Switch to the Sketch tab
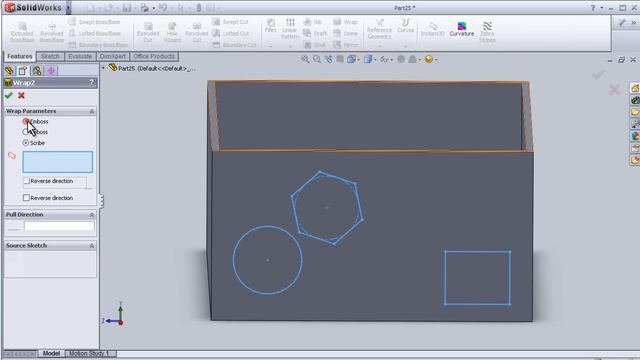 [50, 57]
